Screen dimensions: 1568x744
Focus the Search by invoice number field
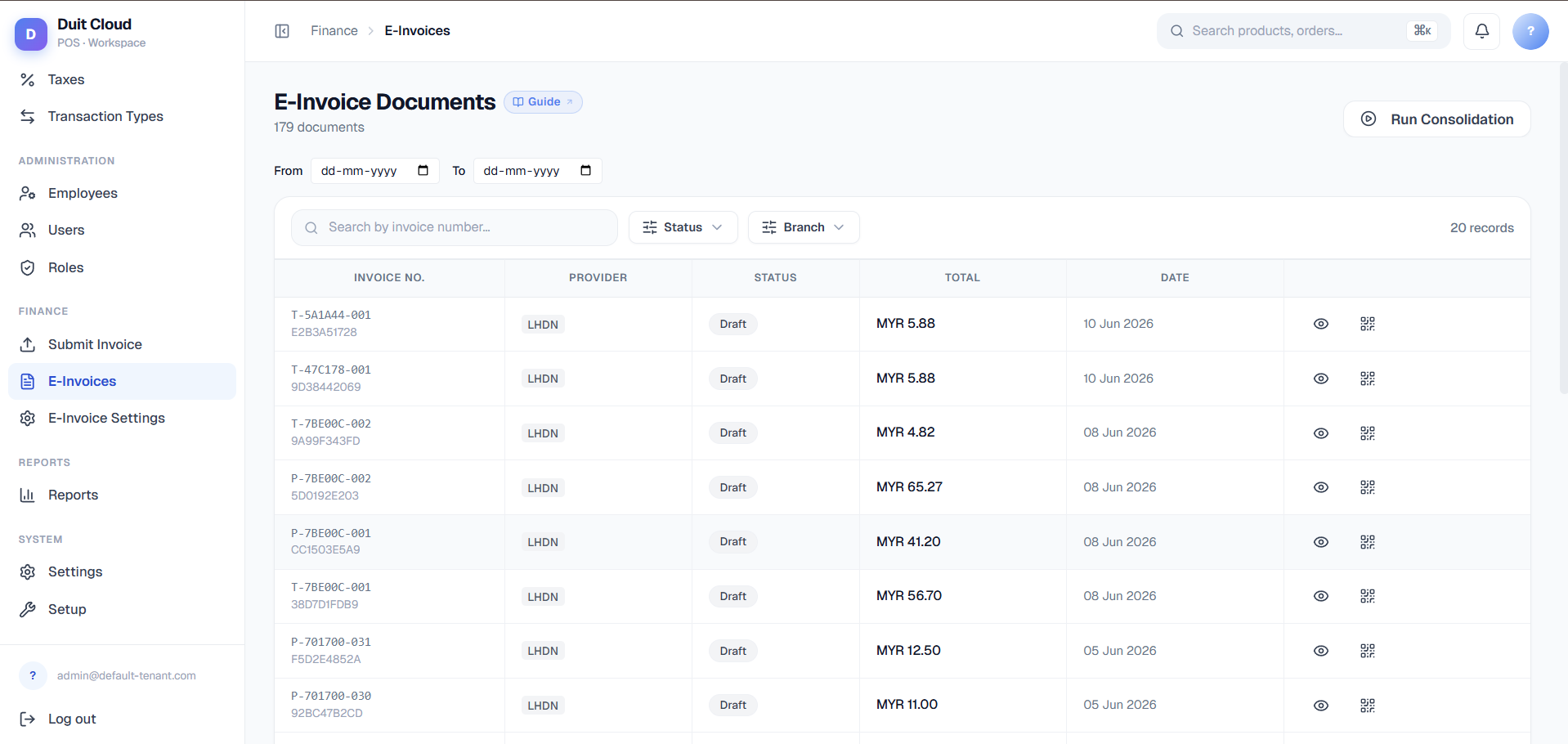(x=454, y=227)
